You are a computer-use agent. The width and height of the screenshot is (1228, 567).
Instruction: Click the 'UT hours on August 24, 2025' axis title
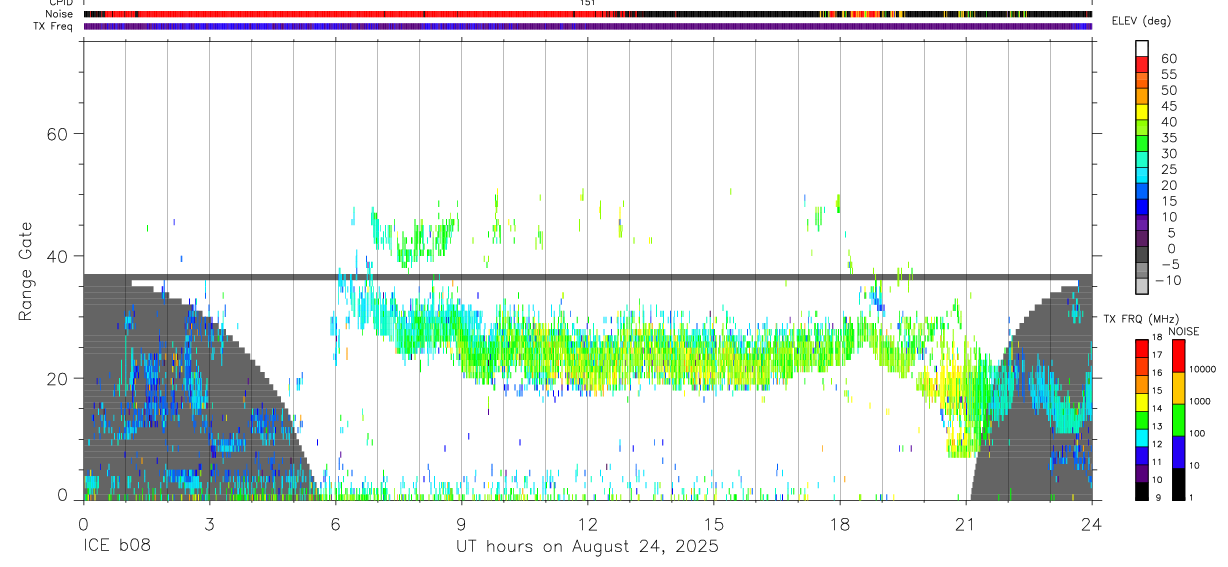click(587, 548)
